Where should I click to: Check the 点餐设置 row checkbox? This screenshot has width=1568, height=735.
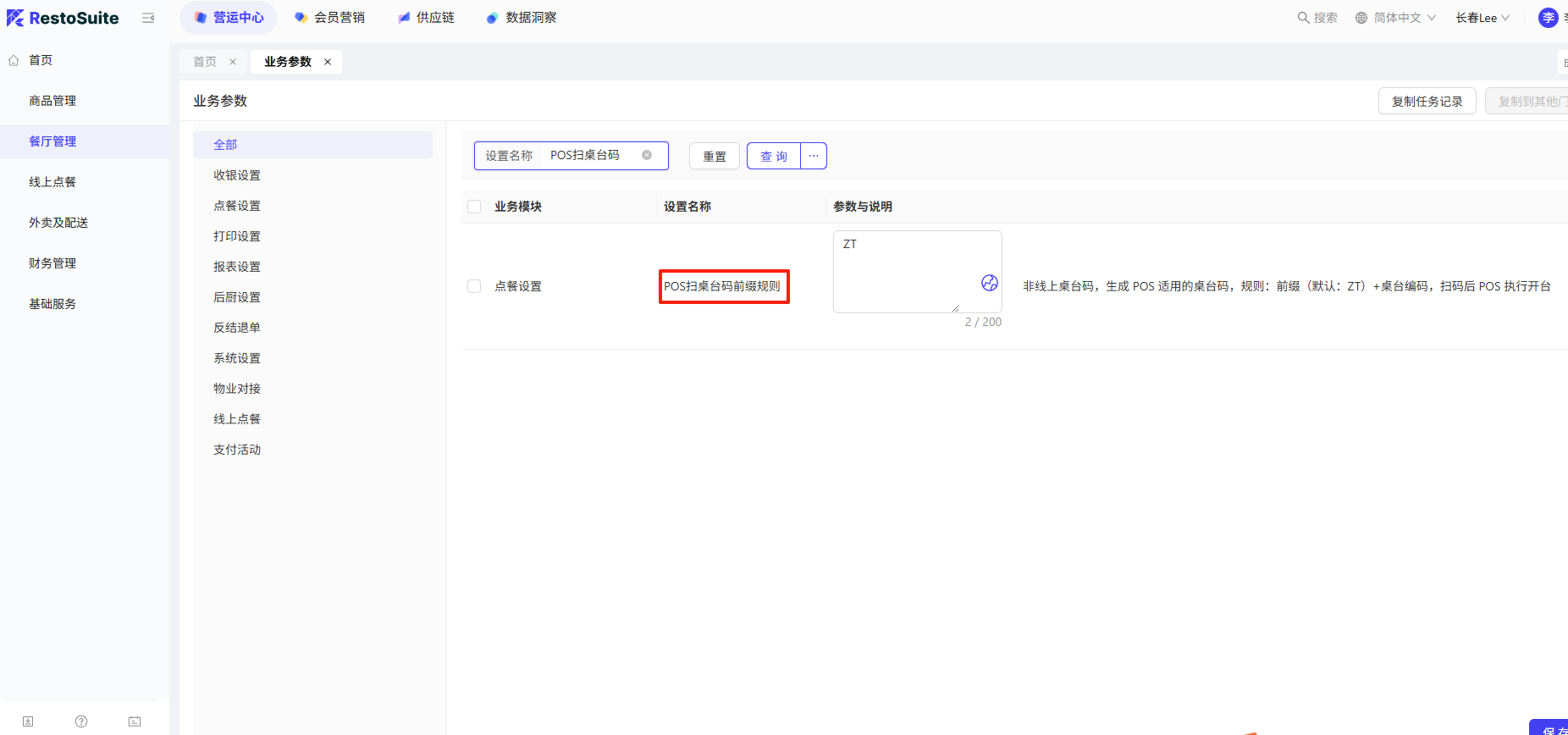coord(474,286)
